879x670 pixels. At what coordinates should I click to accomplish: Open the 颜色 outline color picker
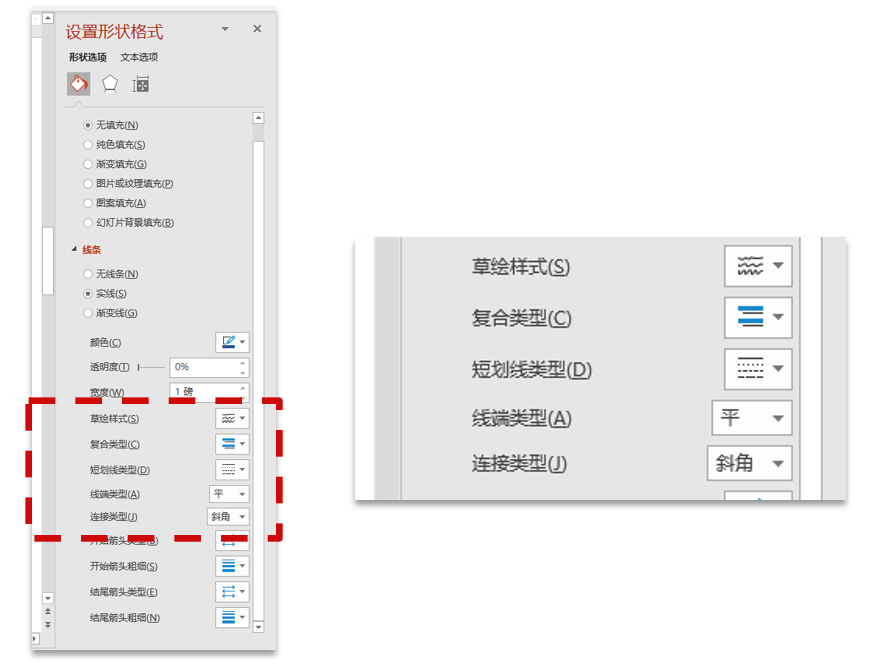pyautogui.click(x=232, y=341)
